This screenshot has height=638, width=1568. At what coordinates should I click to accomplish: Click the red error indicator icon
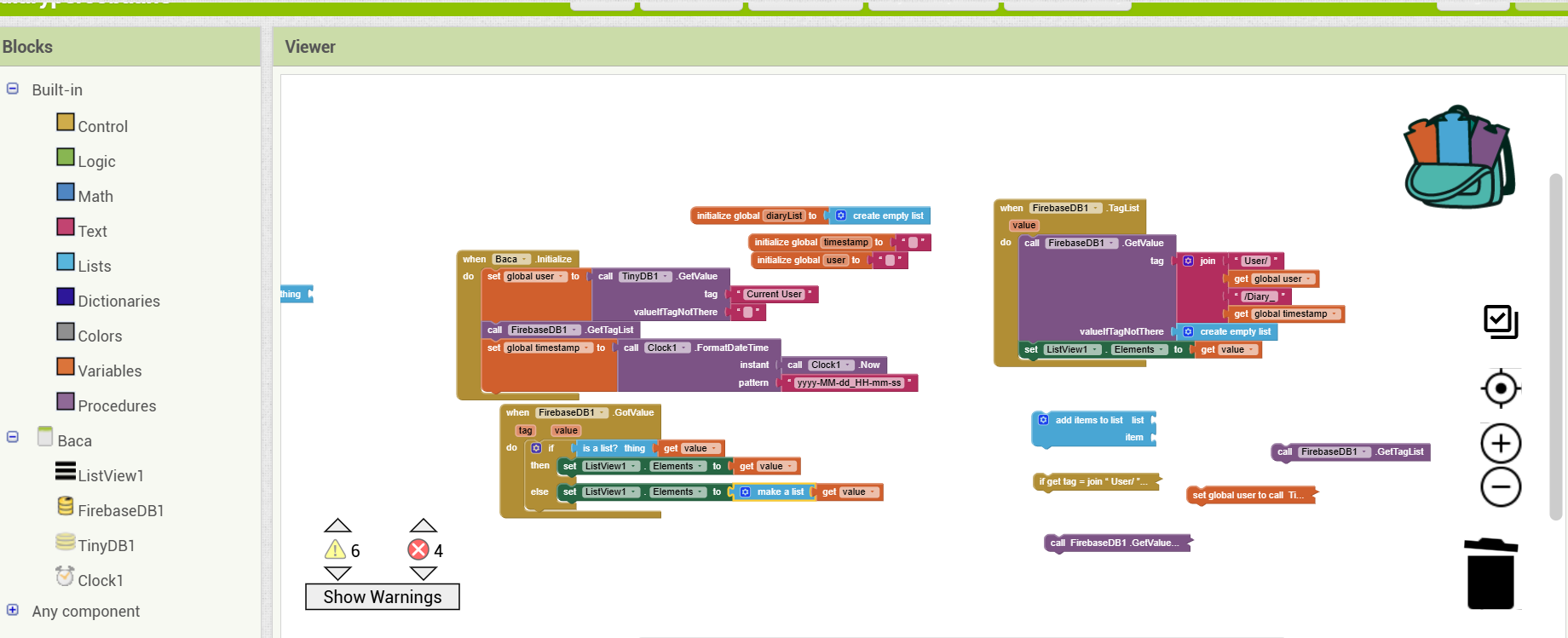[x=418, y=550]
